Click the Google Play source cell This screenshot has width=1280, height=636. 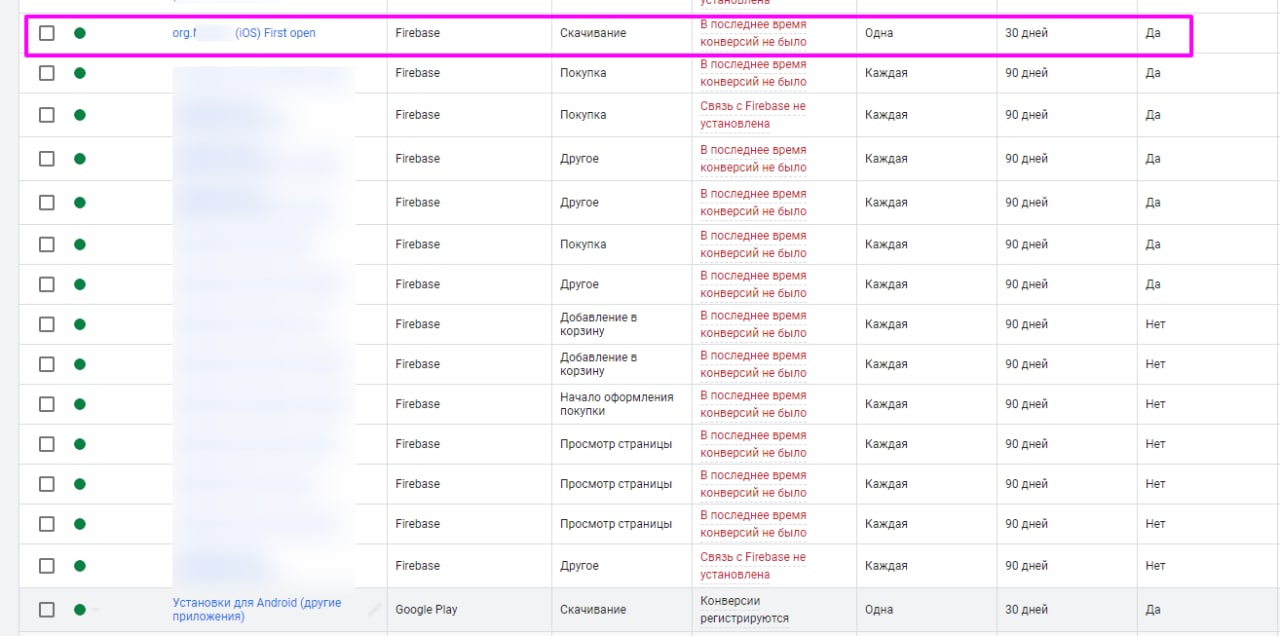pyautogui.click(x=426, y=609)
